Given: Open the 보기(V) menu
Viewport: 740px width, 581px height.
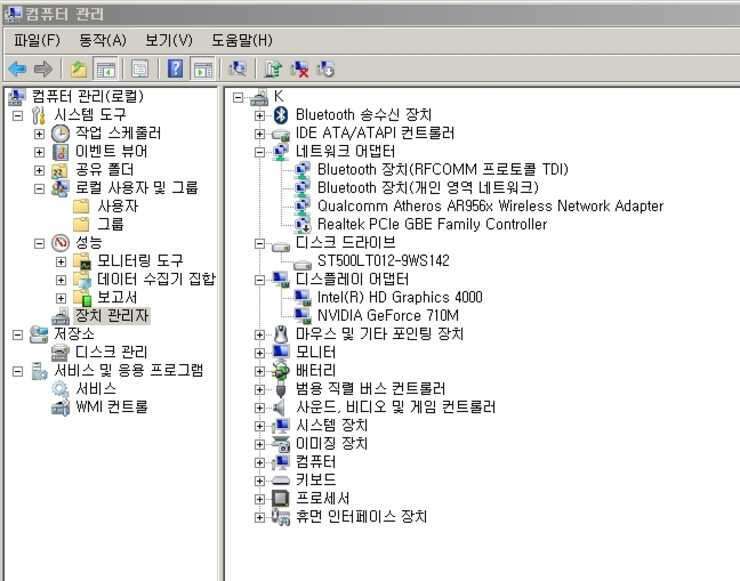Looking at the screenshot, I should [x=168, y=41].
